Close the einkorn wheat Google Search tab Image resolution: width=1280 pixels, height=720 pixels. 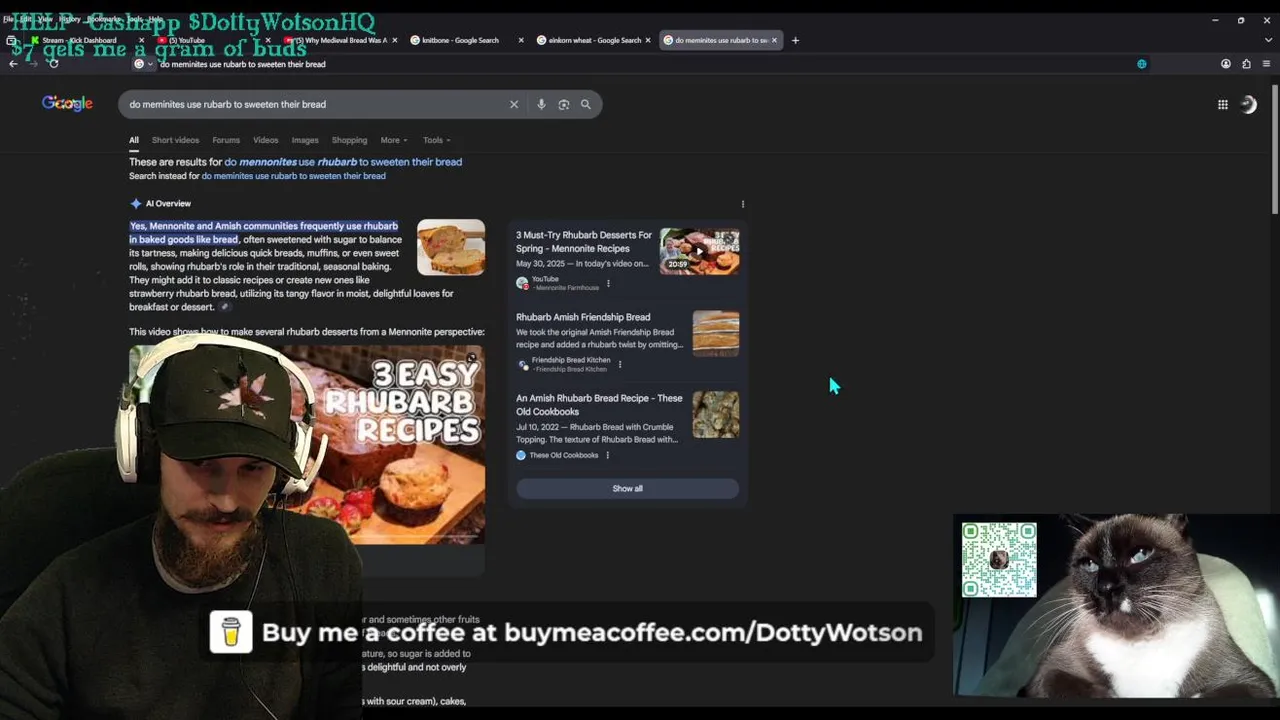(x=648, y=40)
